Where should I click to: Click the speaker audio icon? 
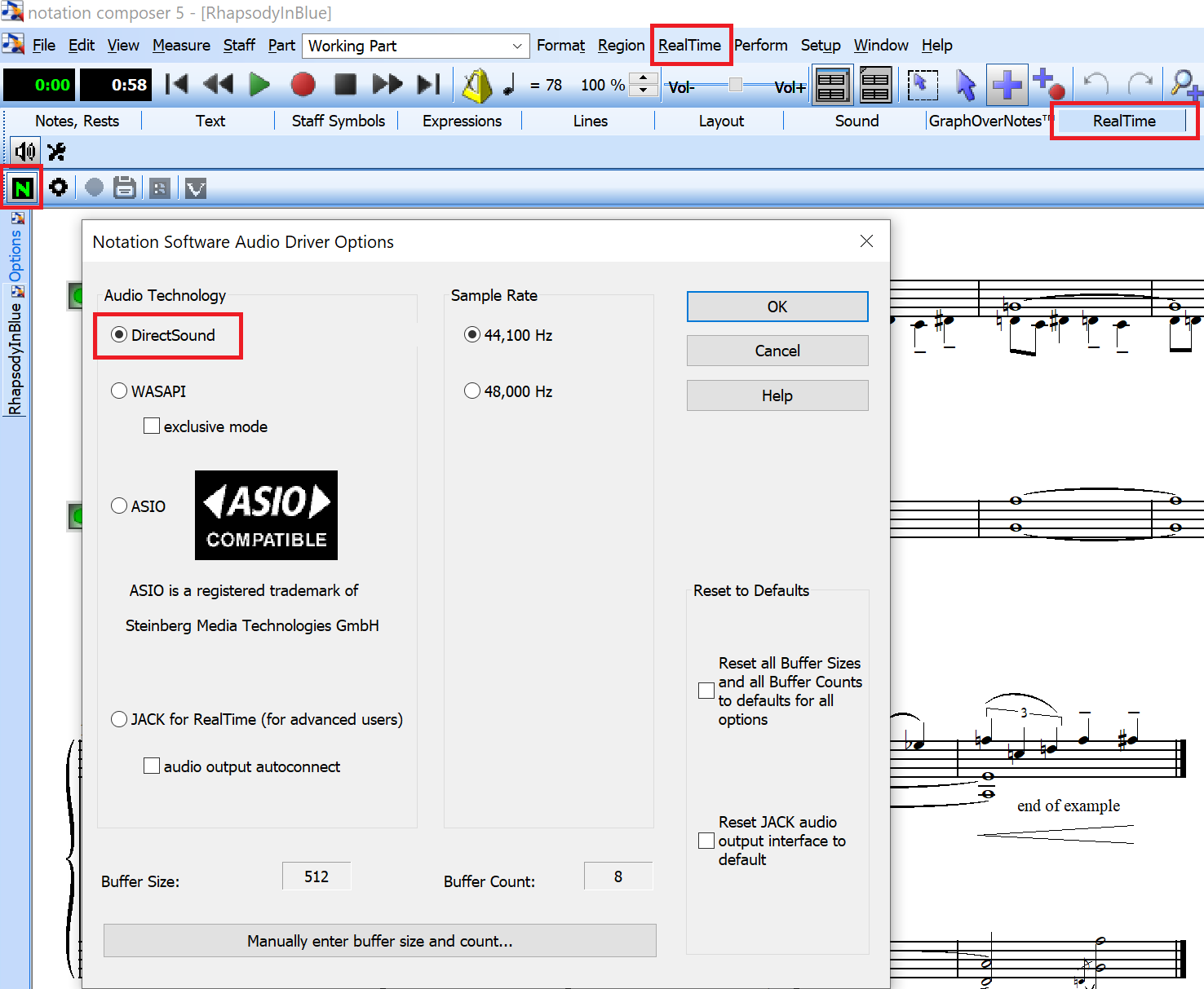click(25, 151)
